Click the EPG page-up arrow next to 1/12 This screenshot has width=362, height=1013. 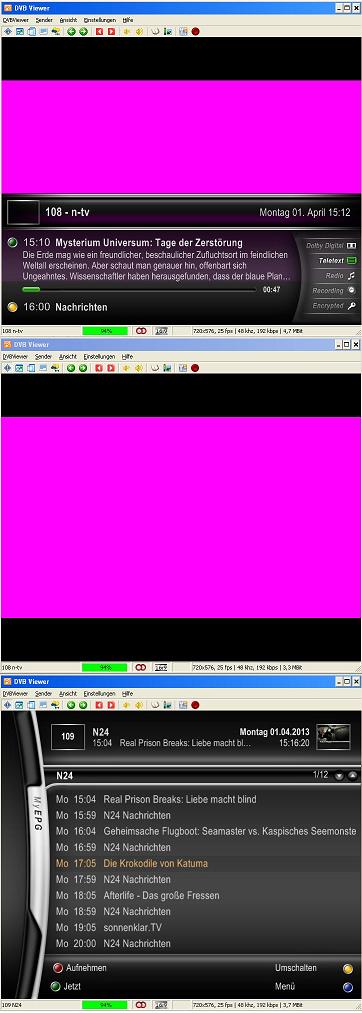pos(352,776)
